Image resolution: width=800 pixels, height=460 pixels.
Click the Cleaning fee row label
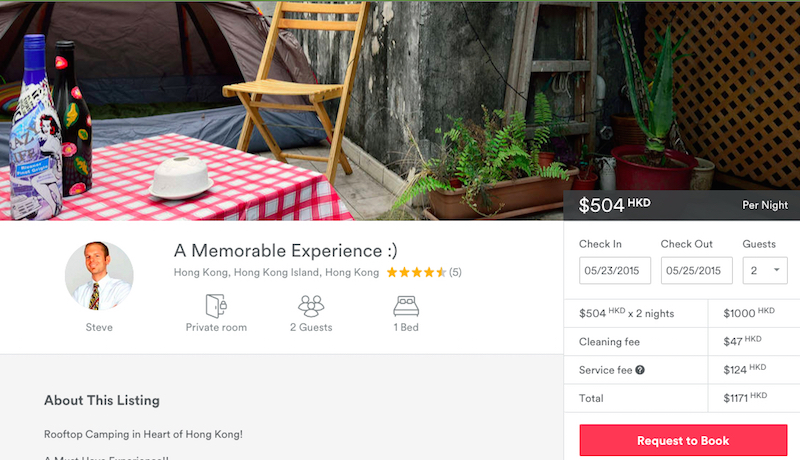click(x=610, y=342)
